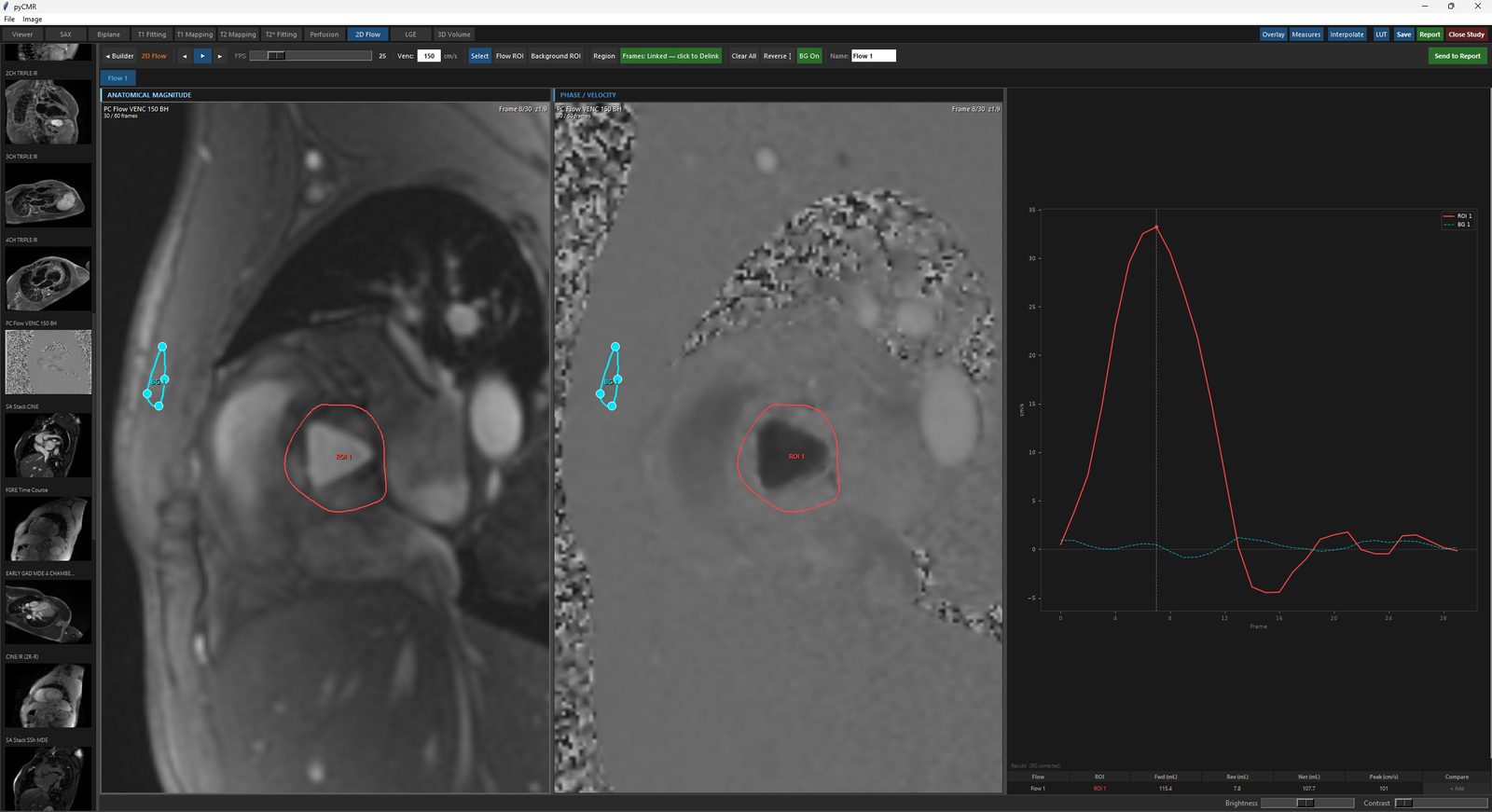1492x812 pixels.
Task: Open the LUT selector
Action: pos(1381,34)
